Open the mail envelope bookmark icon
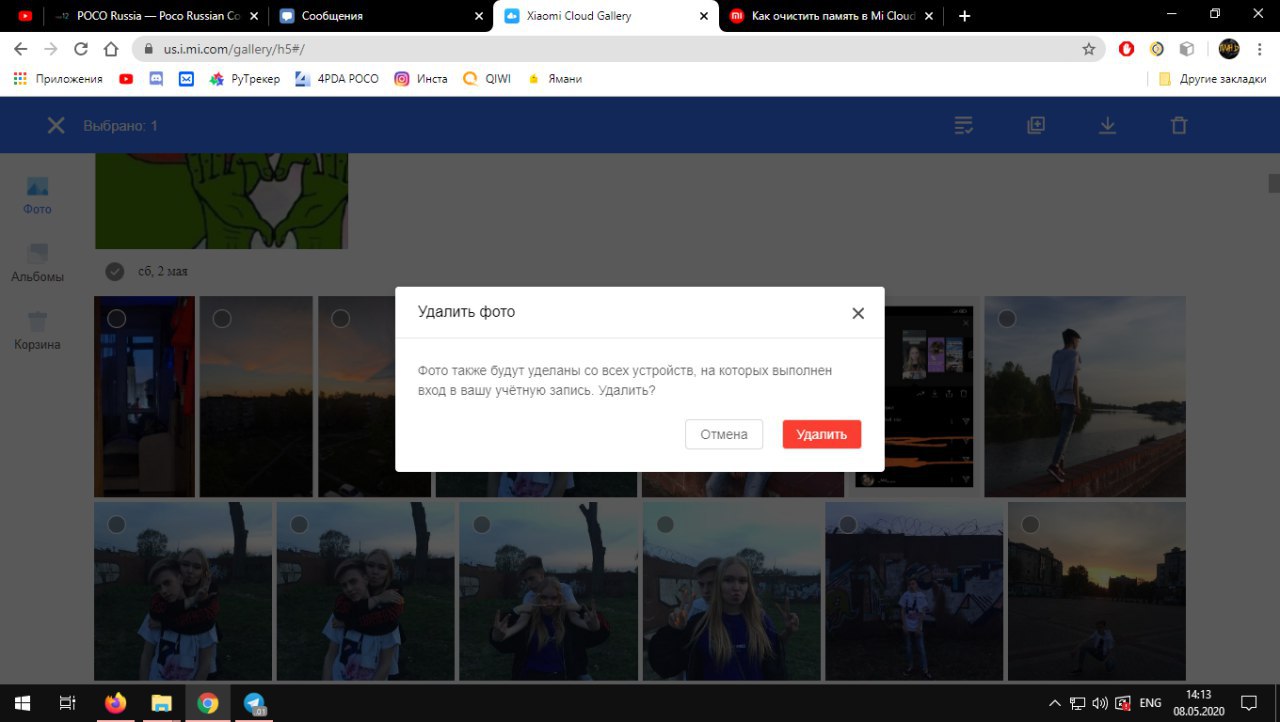The width and height of the screenshot is (1280, 722). [186, 79]
